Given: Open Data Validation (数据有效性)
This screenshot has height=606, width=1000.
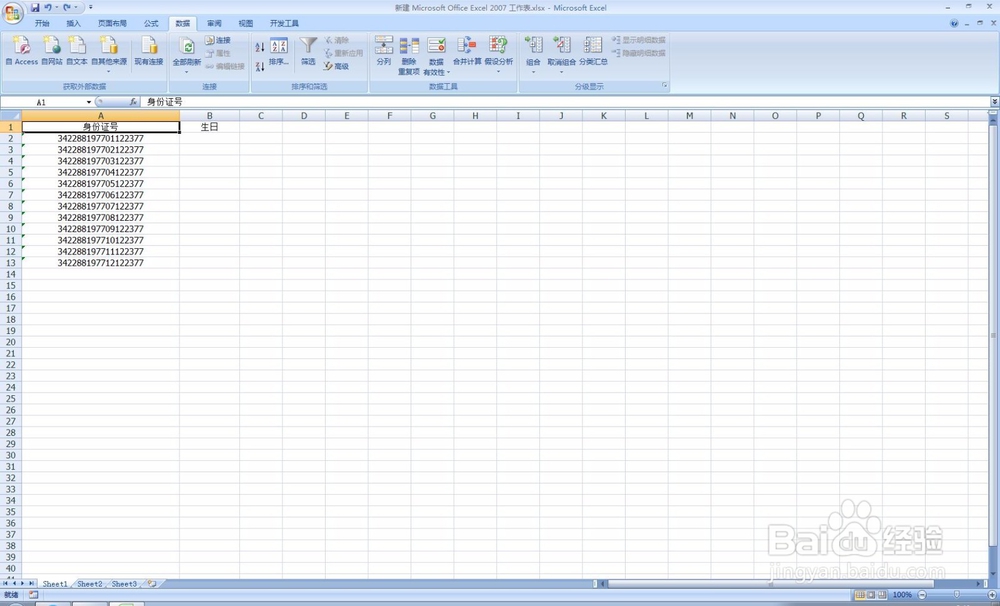Looking at the screenshot, I should 436,55.
